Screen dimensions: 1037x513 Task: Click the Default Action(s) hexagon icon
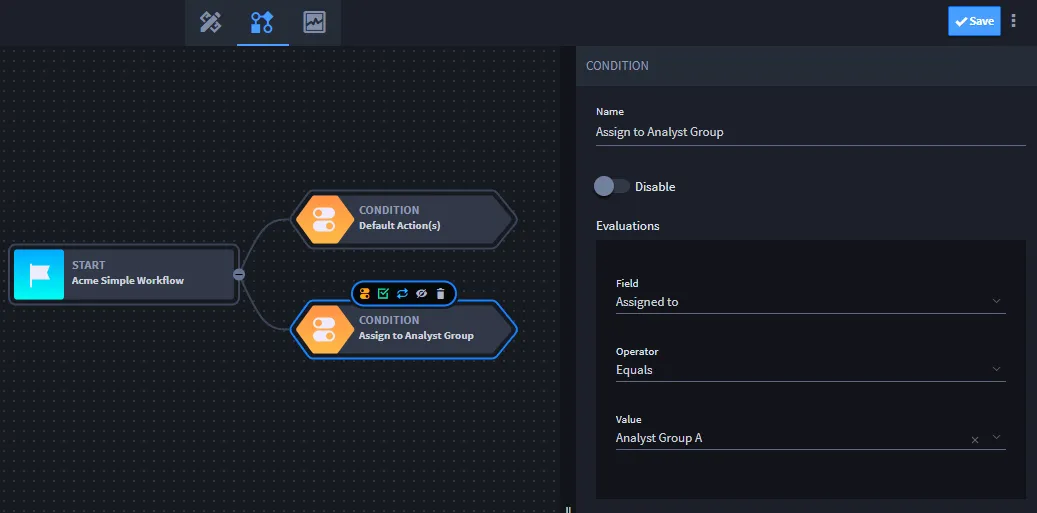[324, 219]
